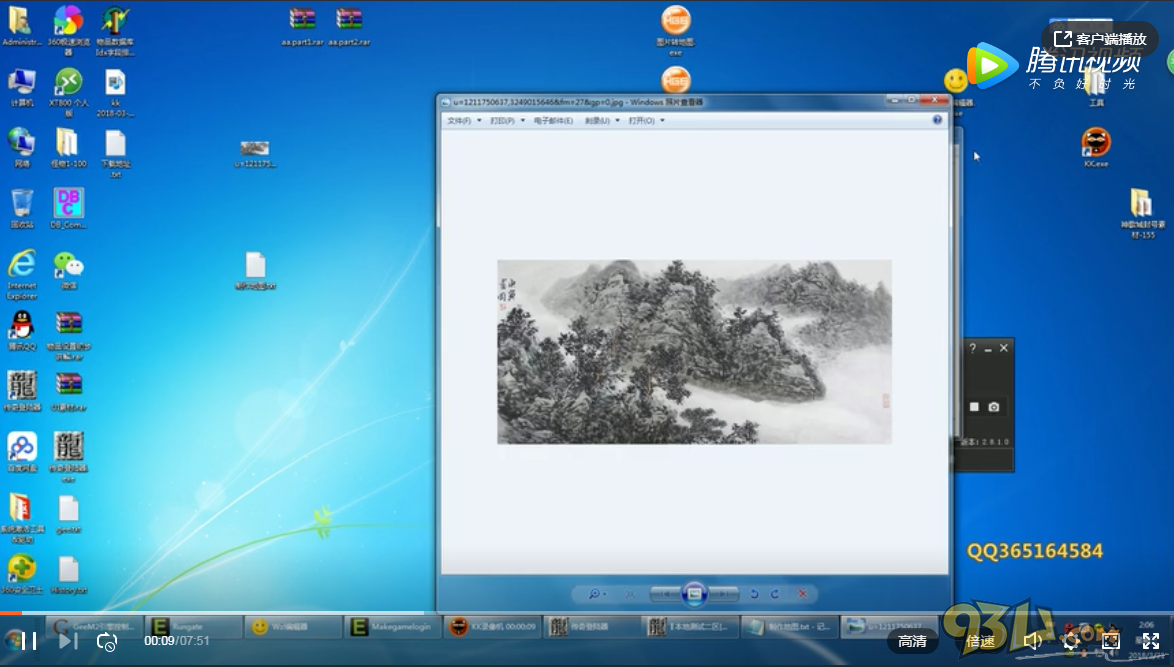The width and height of the screenshot is (1174, 667).
Task: Skip to the next video
Action: pos(67,641)
